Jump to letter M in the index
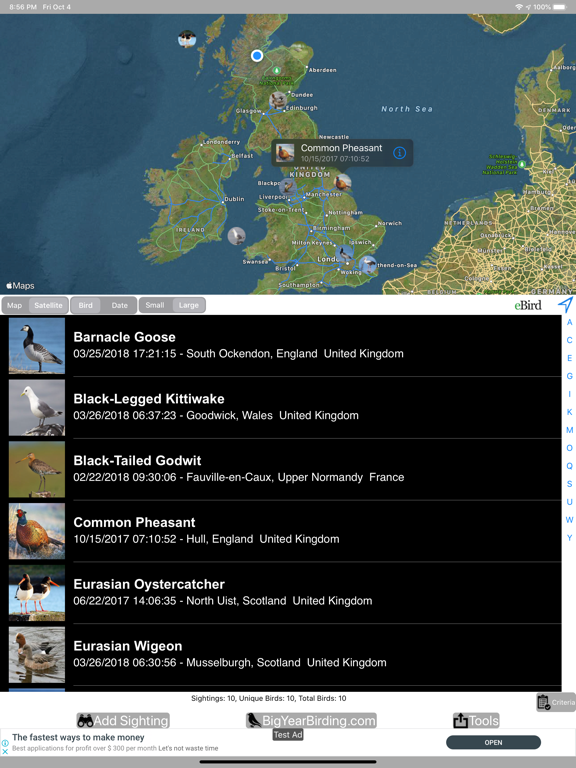 [569, 430]
